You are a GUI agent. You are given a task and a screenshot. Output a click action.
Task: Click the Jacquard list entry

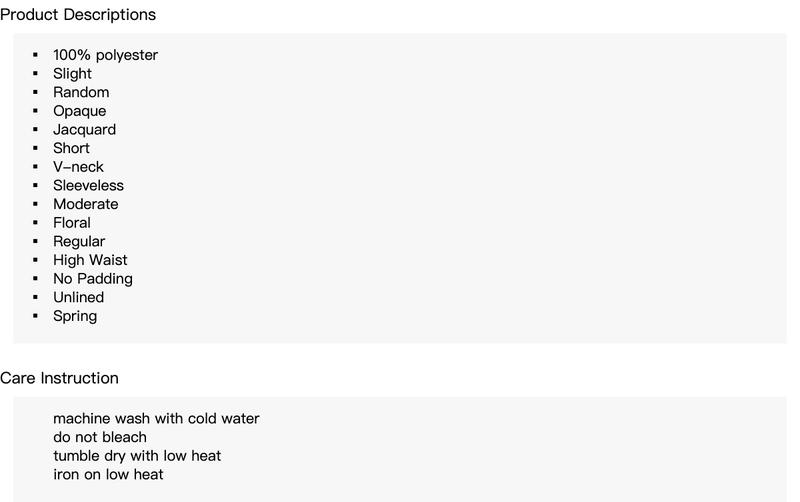[x=85, y=130]
